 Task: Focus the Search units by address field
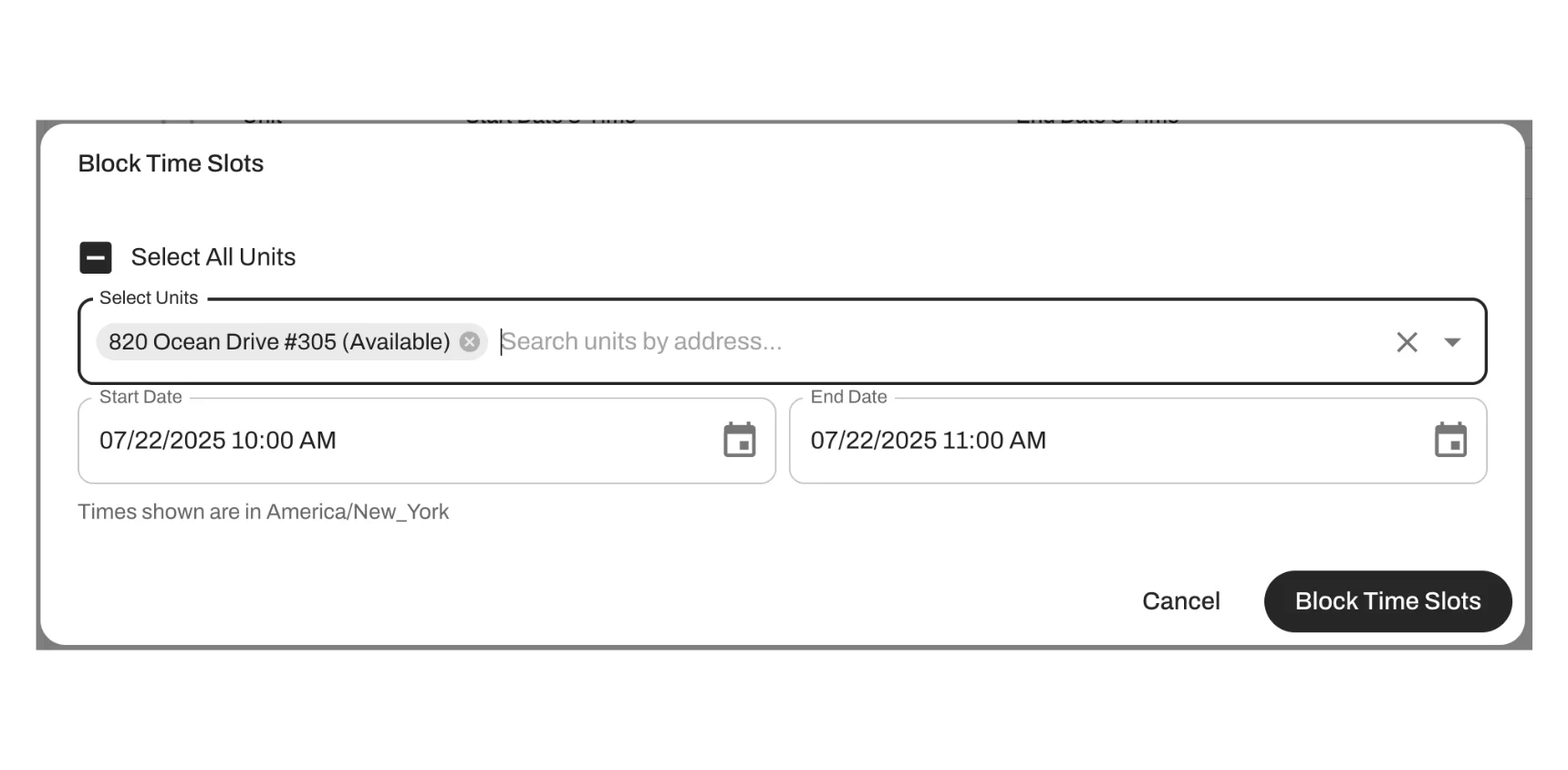click(x=912, y=342)
